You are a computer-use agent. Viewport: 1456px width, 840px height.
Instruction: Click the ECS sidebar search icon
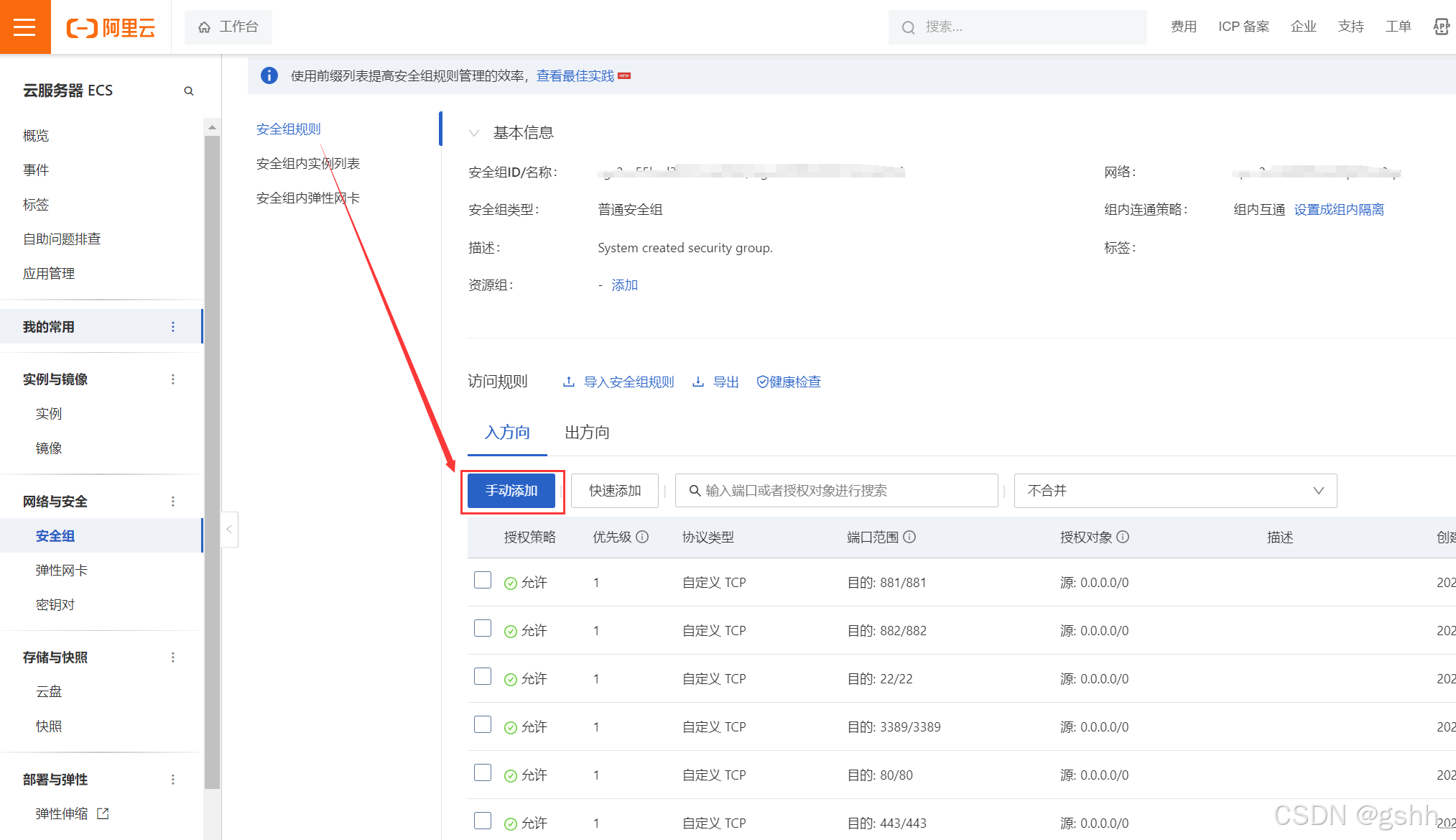pos(189,91)
